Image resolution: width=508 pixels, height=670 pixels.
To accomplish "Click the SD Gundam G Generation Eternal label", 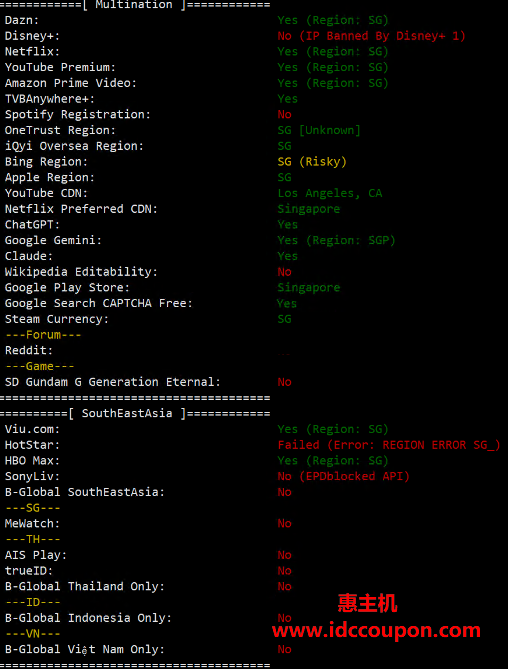I will [113, 382].
